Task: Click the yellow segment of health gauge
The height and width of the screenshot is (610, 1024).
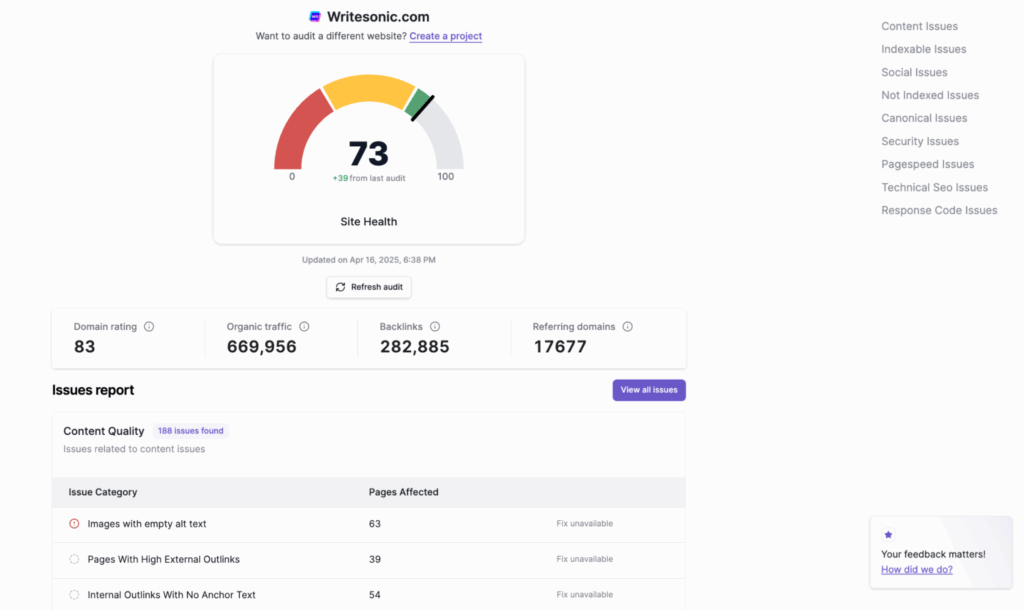Action: tap(369, 89)
